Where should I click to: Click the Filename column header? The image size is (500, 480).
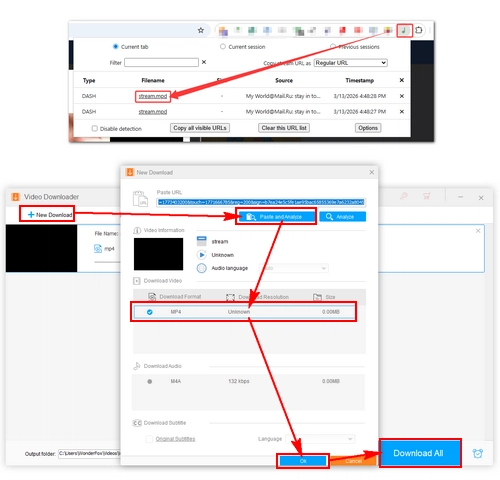click(x=153, y=80)
